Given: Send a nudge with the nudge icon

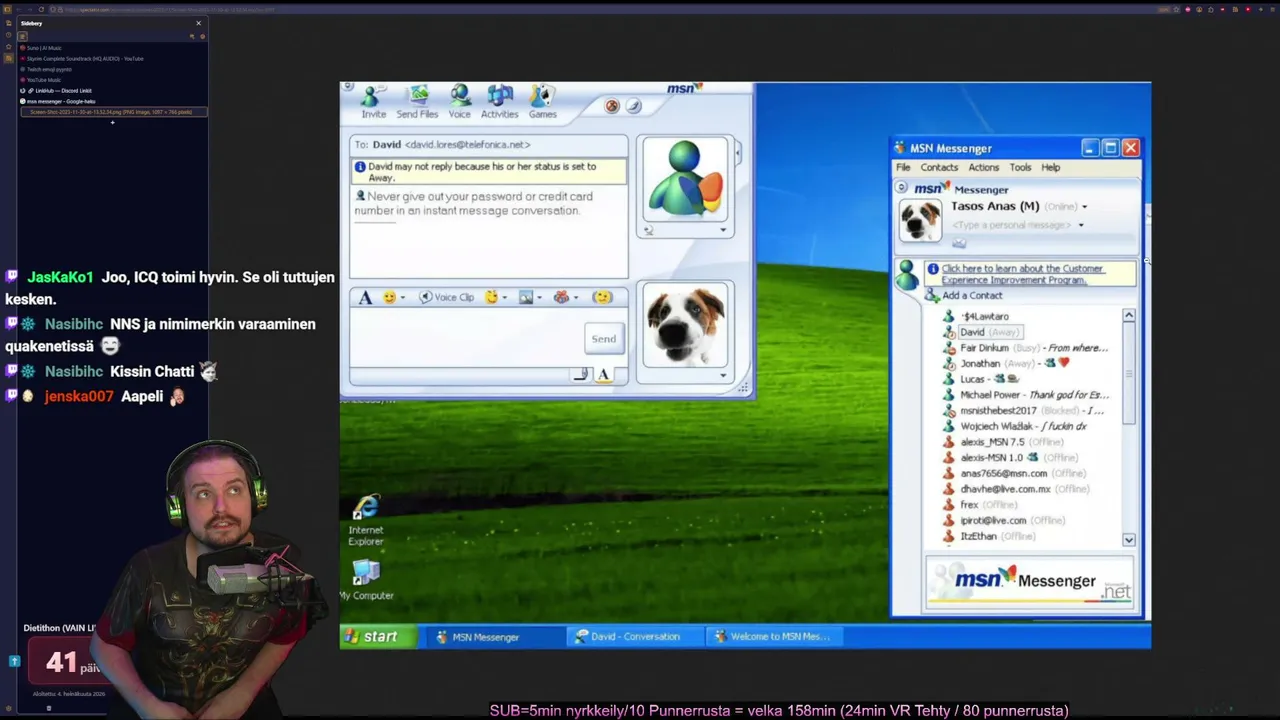Looking at the screenshot, I should [x=601, y=297].
